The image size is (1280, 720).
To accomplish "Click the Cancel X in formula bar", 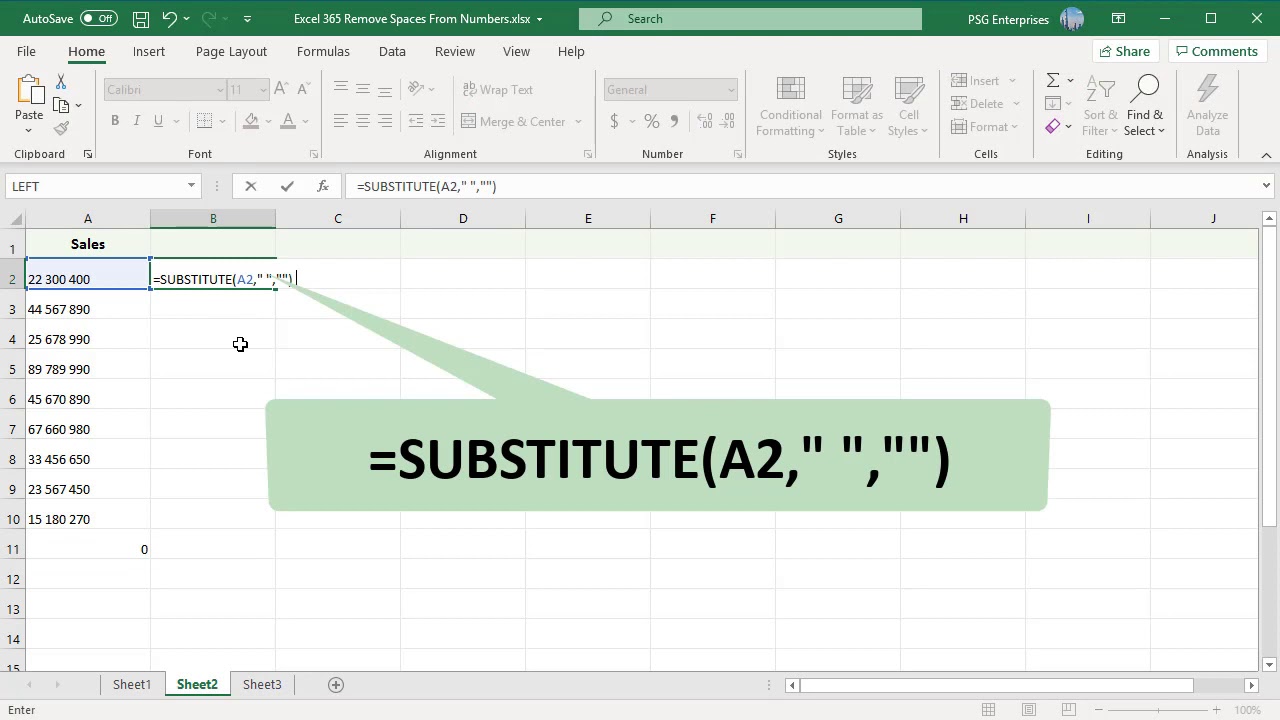I will (251, 186).
